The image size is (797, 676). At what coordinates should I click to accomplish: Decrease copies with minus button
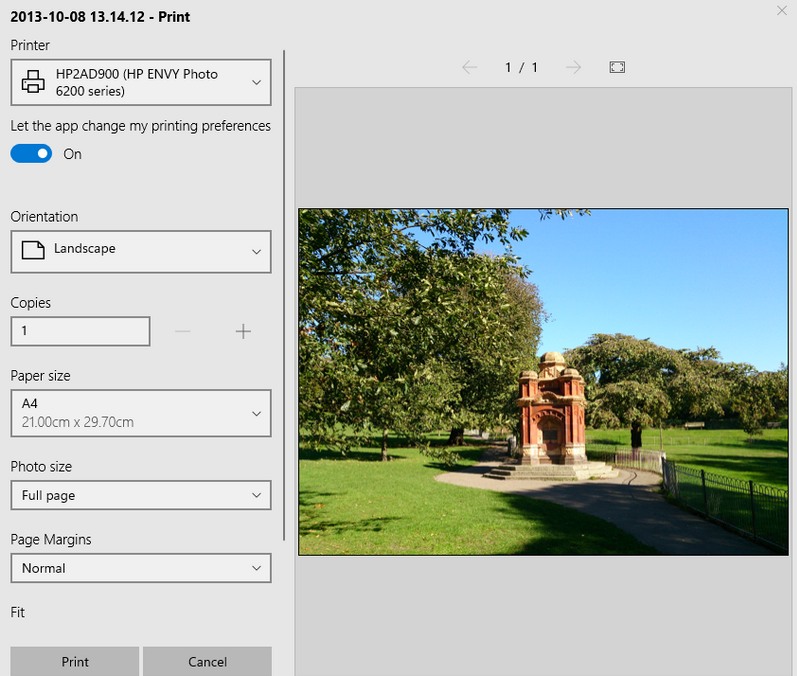(182, 331)
